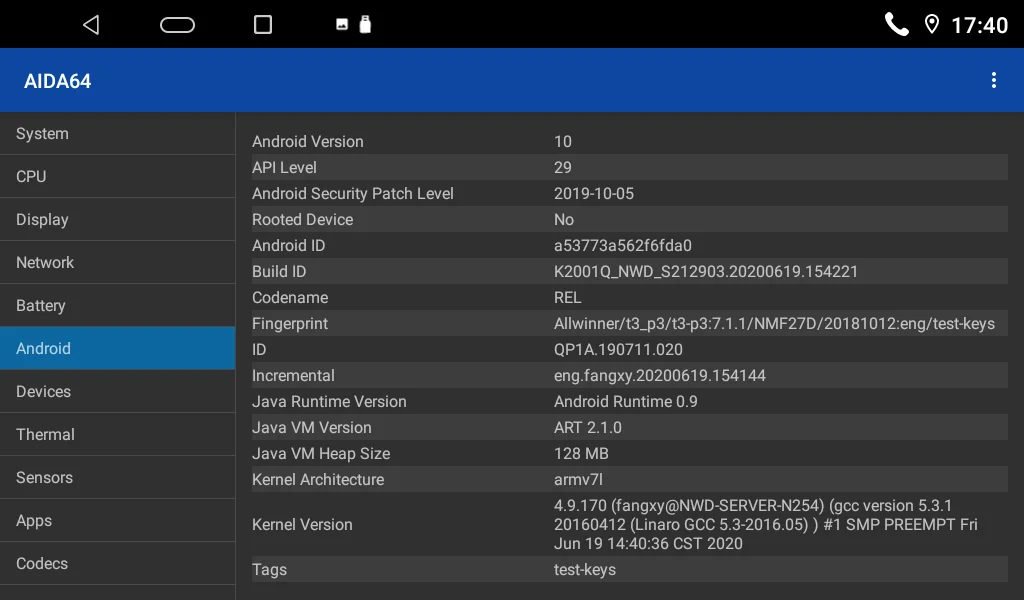Screen dimensions: 1024x600
Task: Tap the USB storage notification icon
Action: pos(365,24)
